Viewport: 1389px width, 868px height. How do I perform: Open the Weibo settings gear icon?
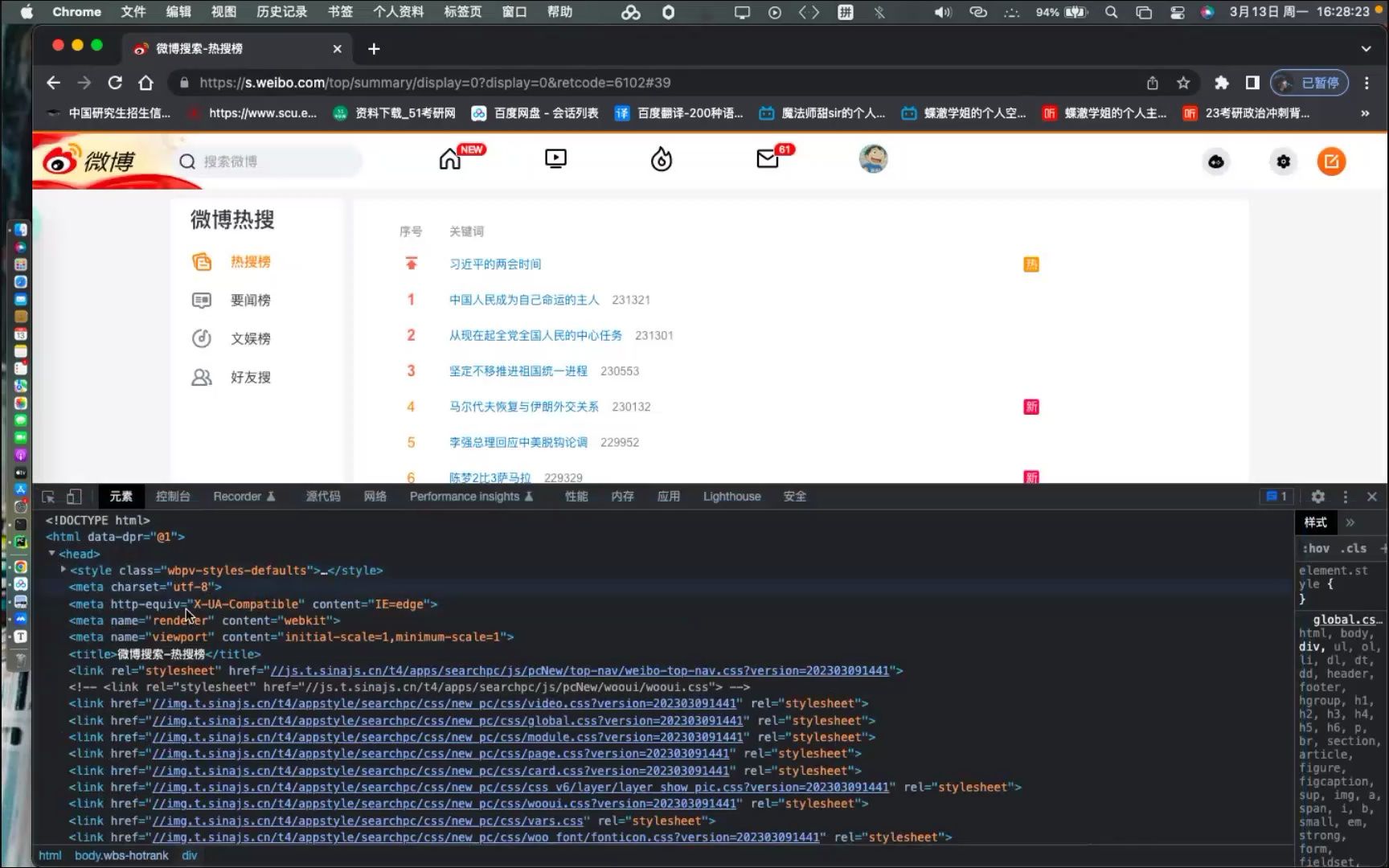(1284, 162)
